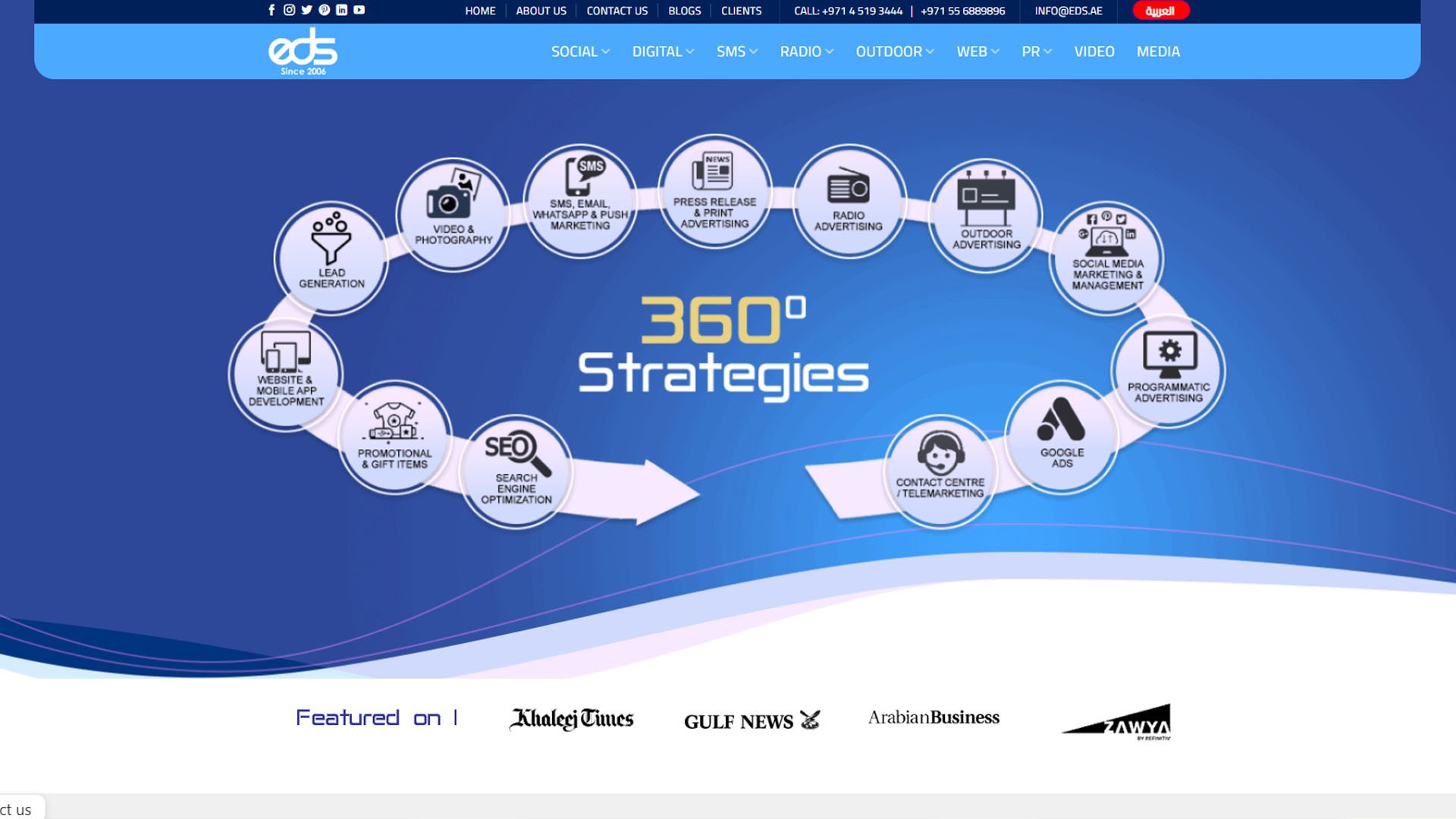
Task: Call the +971 4 519 3444 number
Action: (x=863, y=11)
